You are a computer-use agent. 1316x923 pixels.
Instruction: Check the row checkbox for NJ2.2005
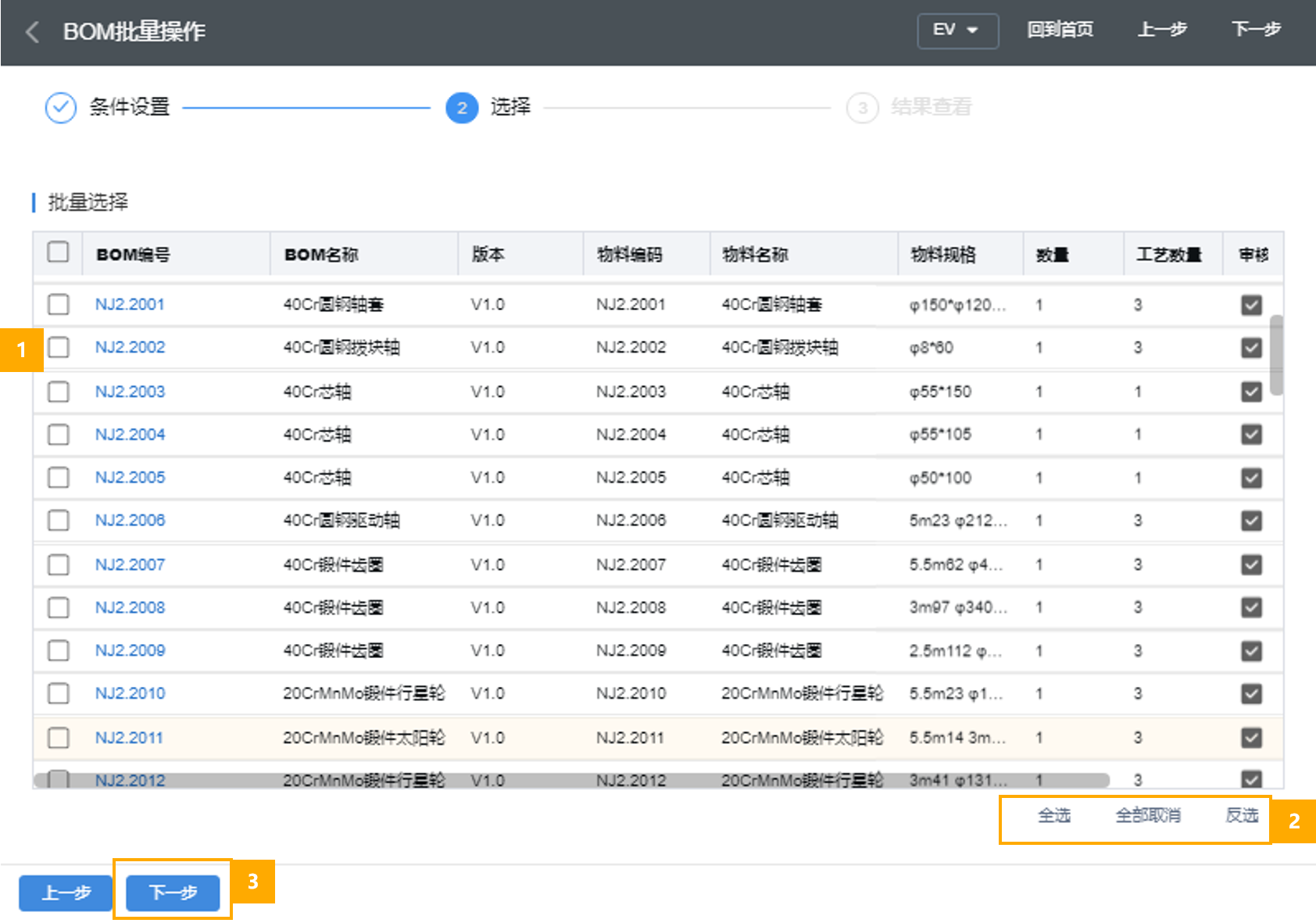(x=58, y=478)
